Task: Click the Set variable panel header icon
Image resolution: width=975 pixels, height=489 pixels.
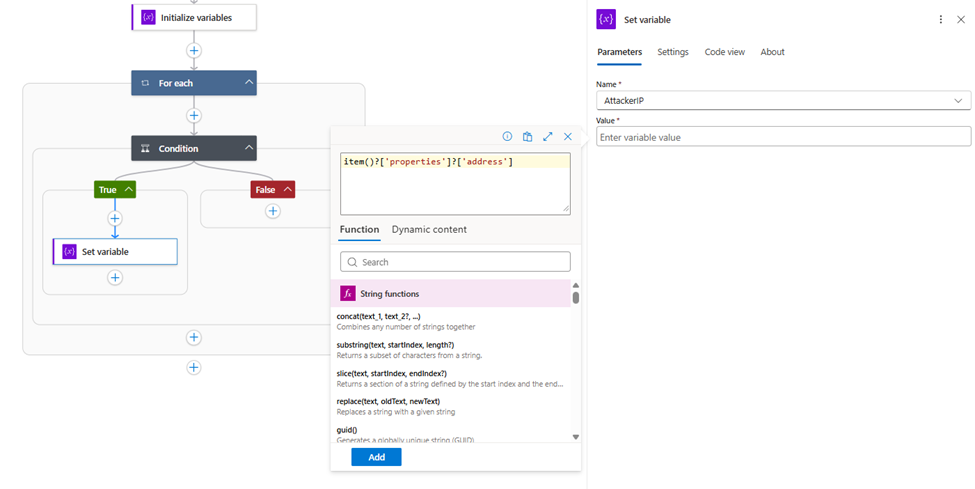Action: 606,19
